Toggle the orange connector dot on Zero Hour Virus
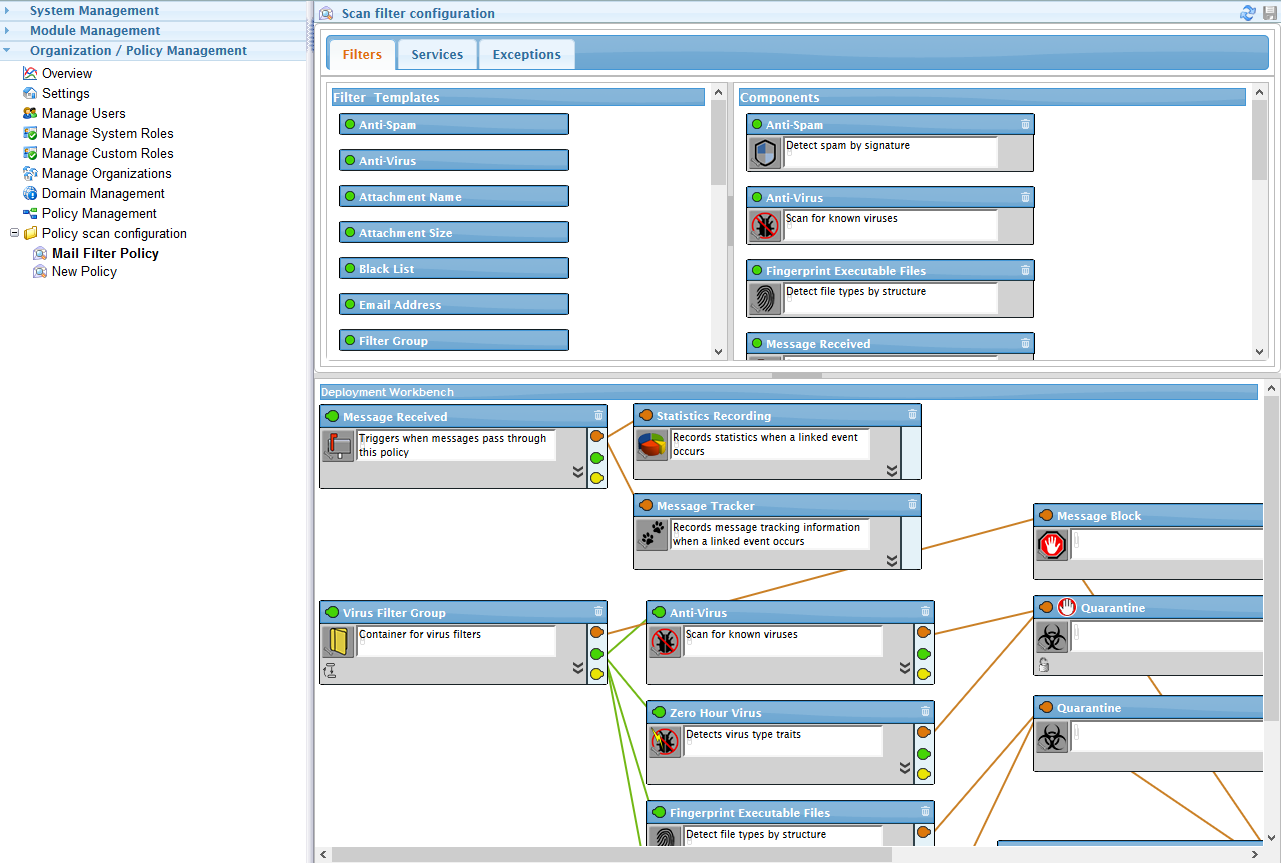Viewport: 1281px width, 863px height. (923, 732)
